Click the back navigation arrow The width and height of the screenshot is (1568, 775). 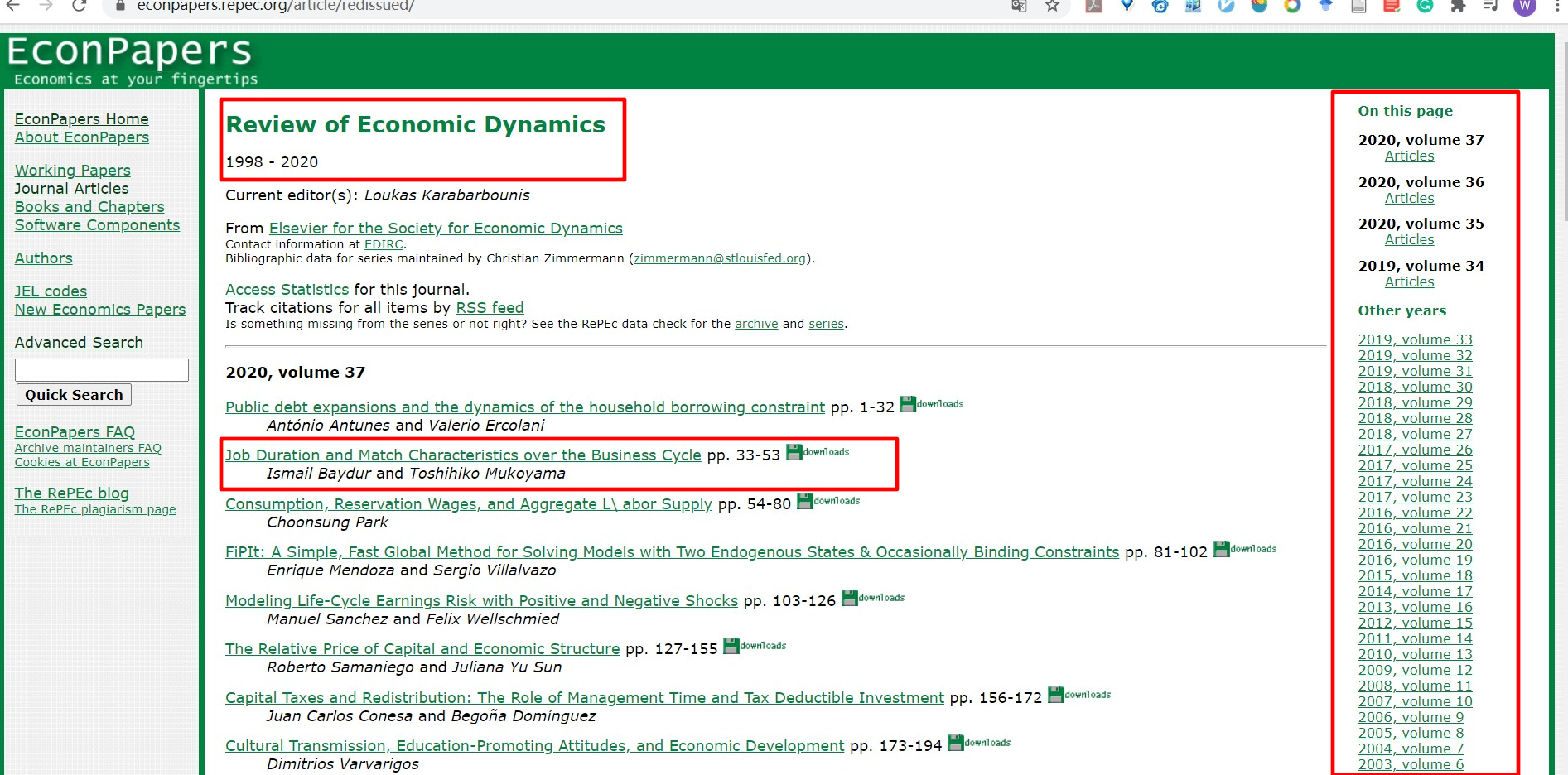tap(12, 7)
